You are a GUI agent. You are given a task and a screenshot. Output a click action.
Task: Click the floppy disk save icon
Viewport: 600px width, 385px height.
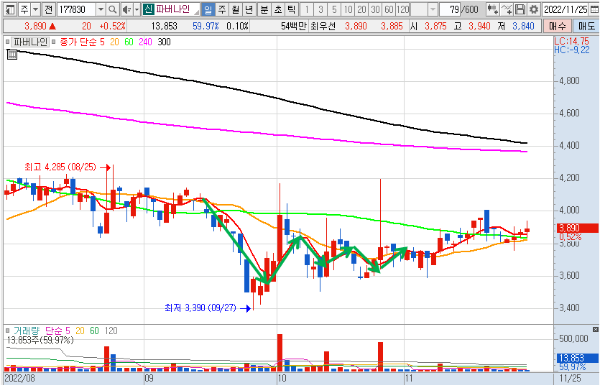[x=520, y=9]
